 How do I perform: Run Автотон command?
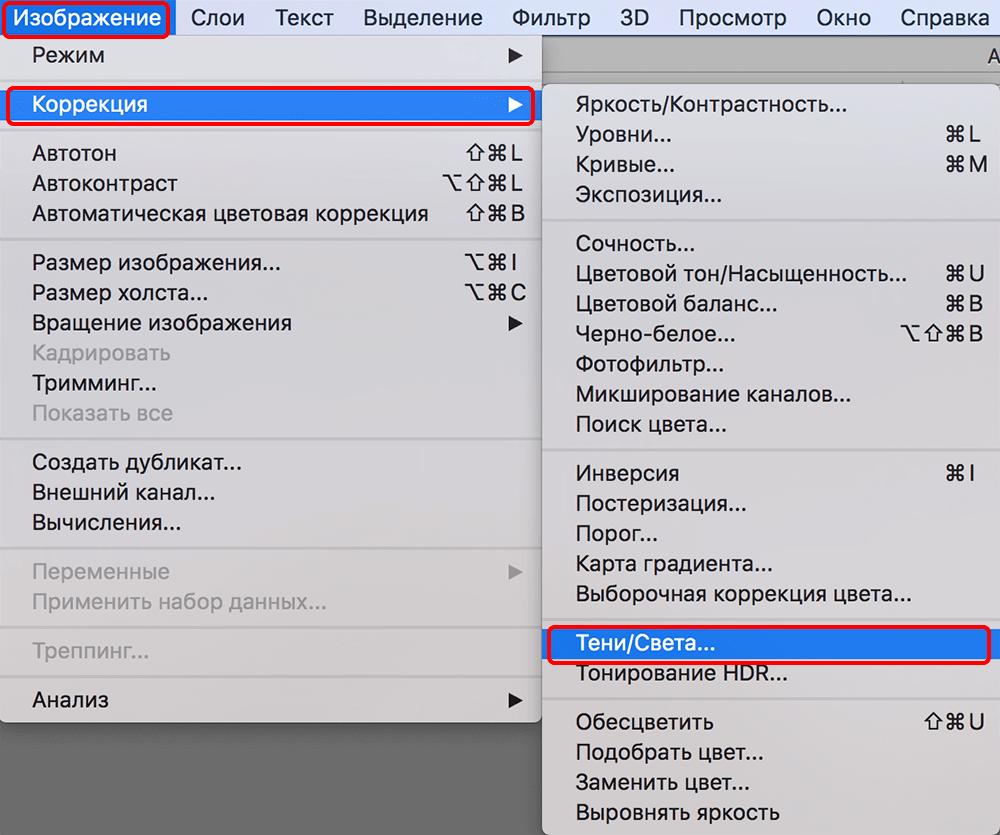coord(74,154)
